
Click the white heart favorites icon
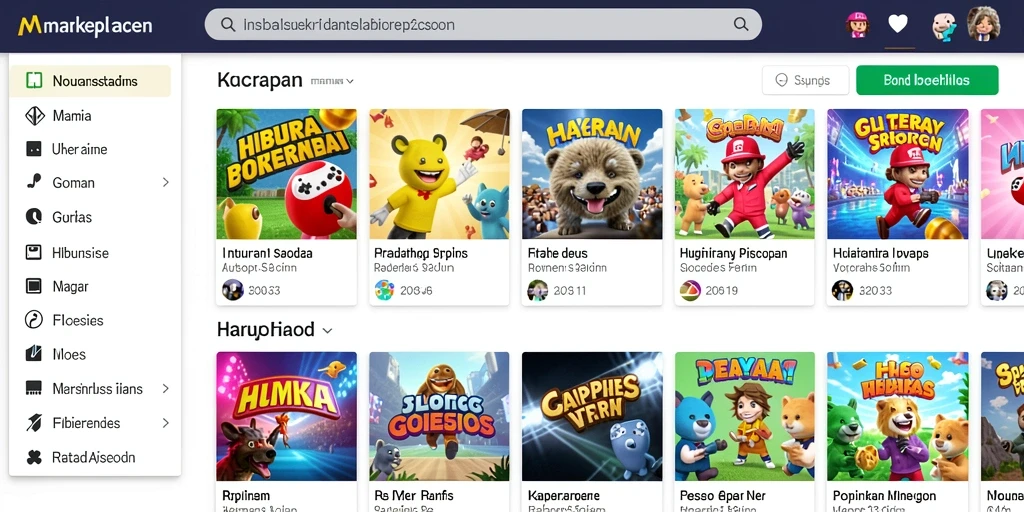pyautogui.click(x=898, y=25)
